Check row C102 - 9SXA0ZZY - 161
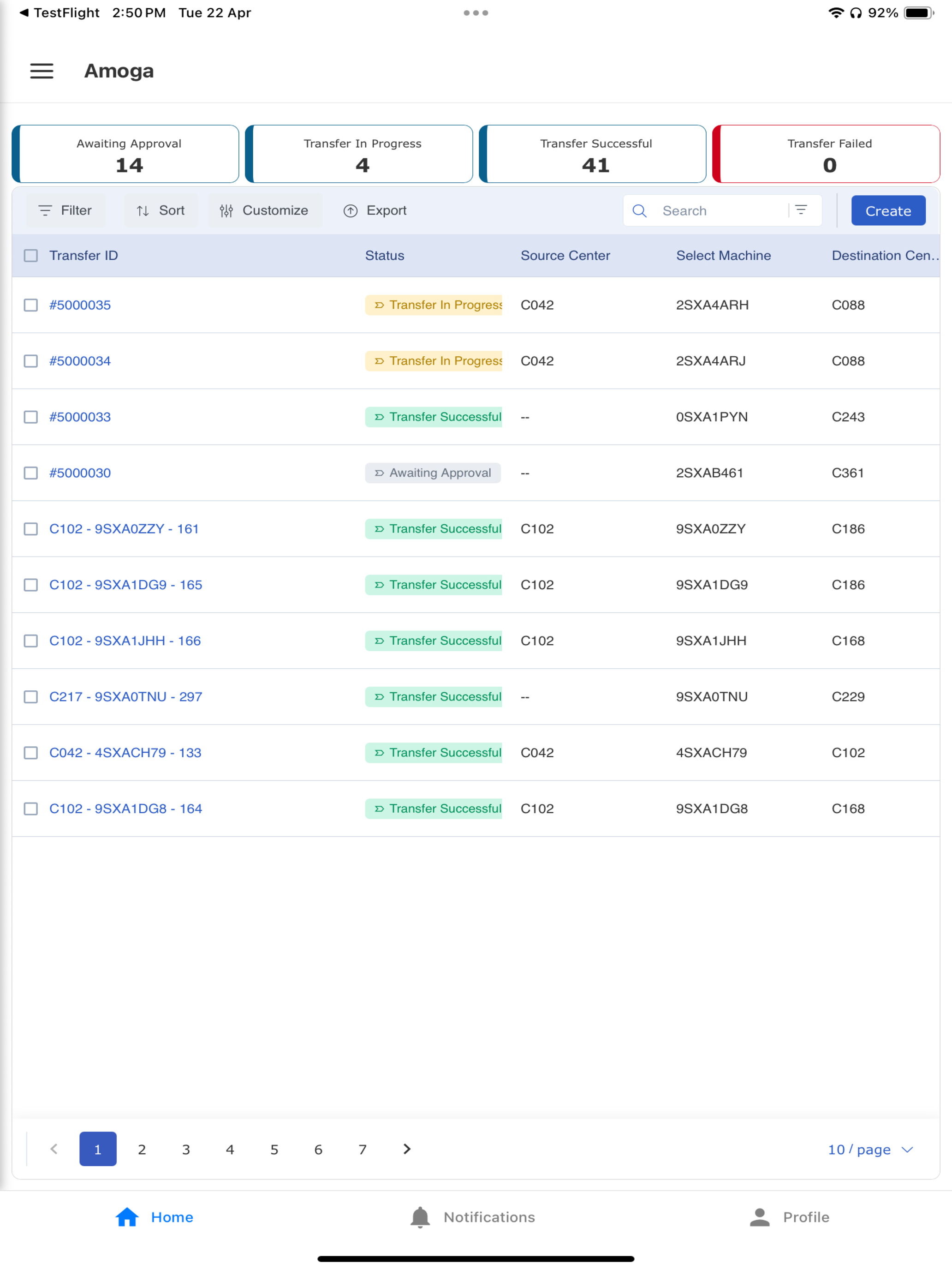Image resolution: width=952 pixels, height=1270 pixels. point(31,529)
